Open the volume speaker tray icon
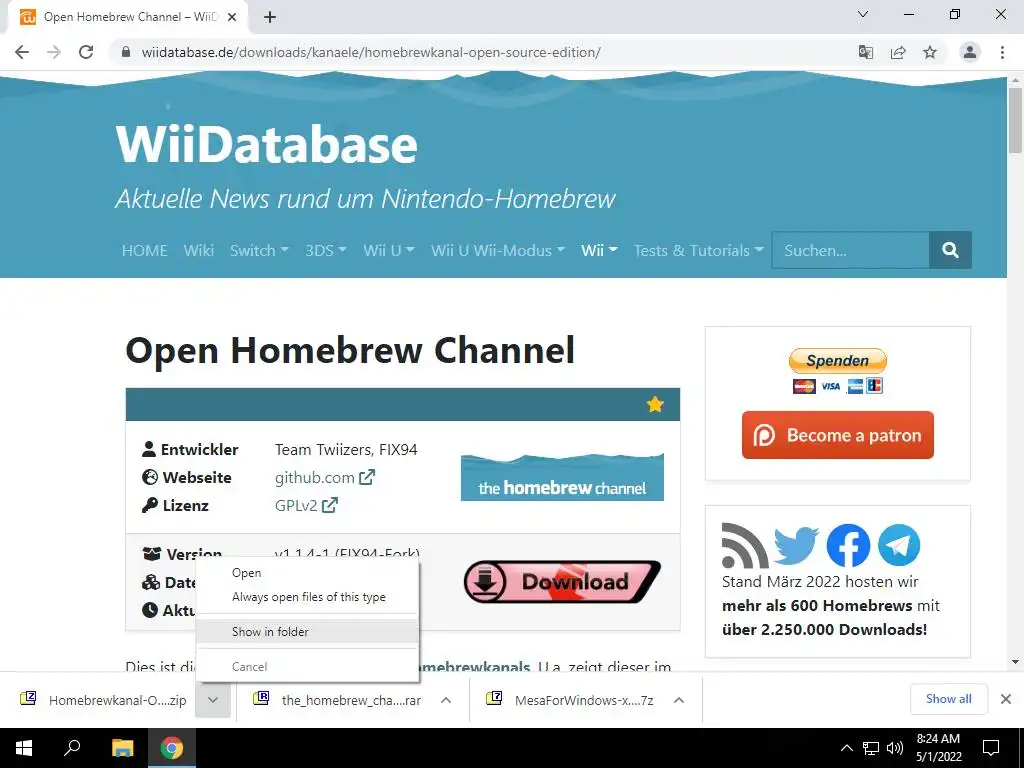Screen dimensions: 1024x768 895,748
